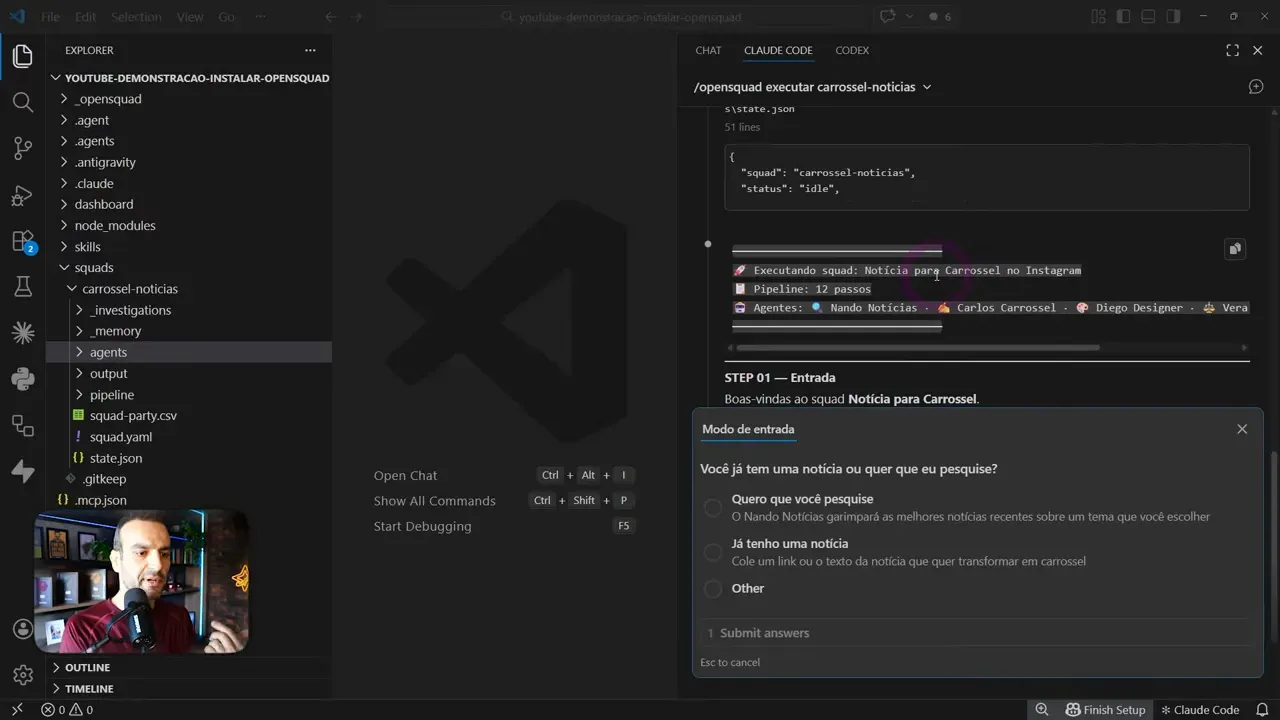This screenshot has width=1280, height=720.
Task: Click Finish Setup in status bar
Action: [x=1105, y=710]
